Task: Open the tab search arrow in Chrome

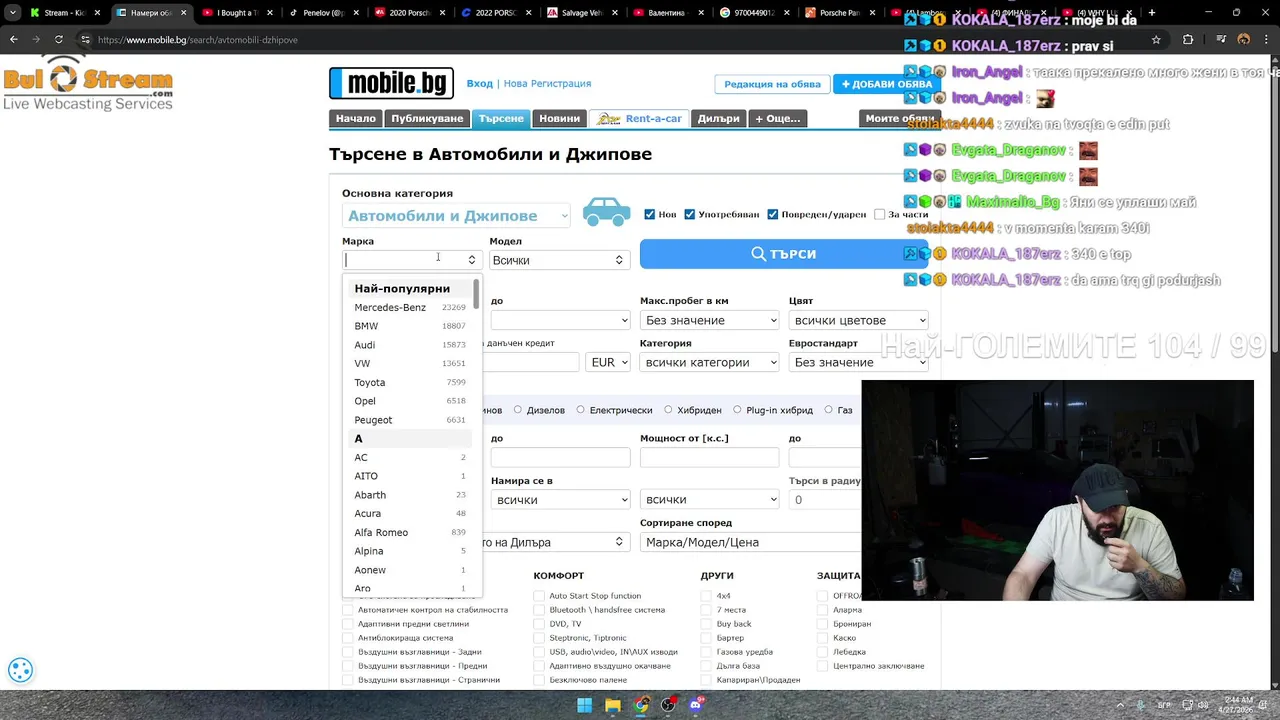Action: [12, 13]
